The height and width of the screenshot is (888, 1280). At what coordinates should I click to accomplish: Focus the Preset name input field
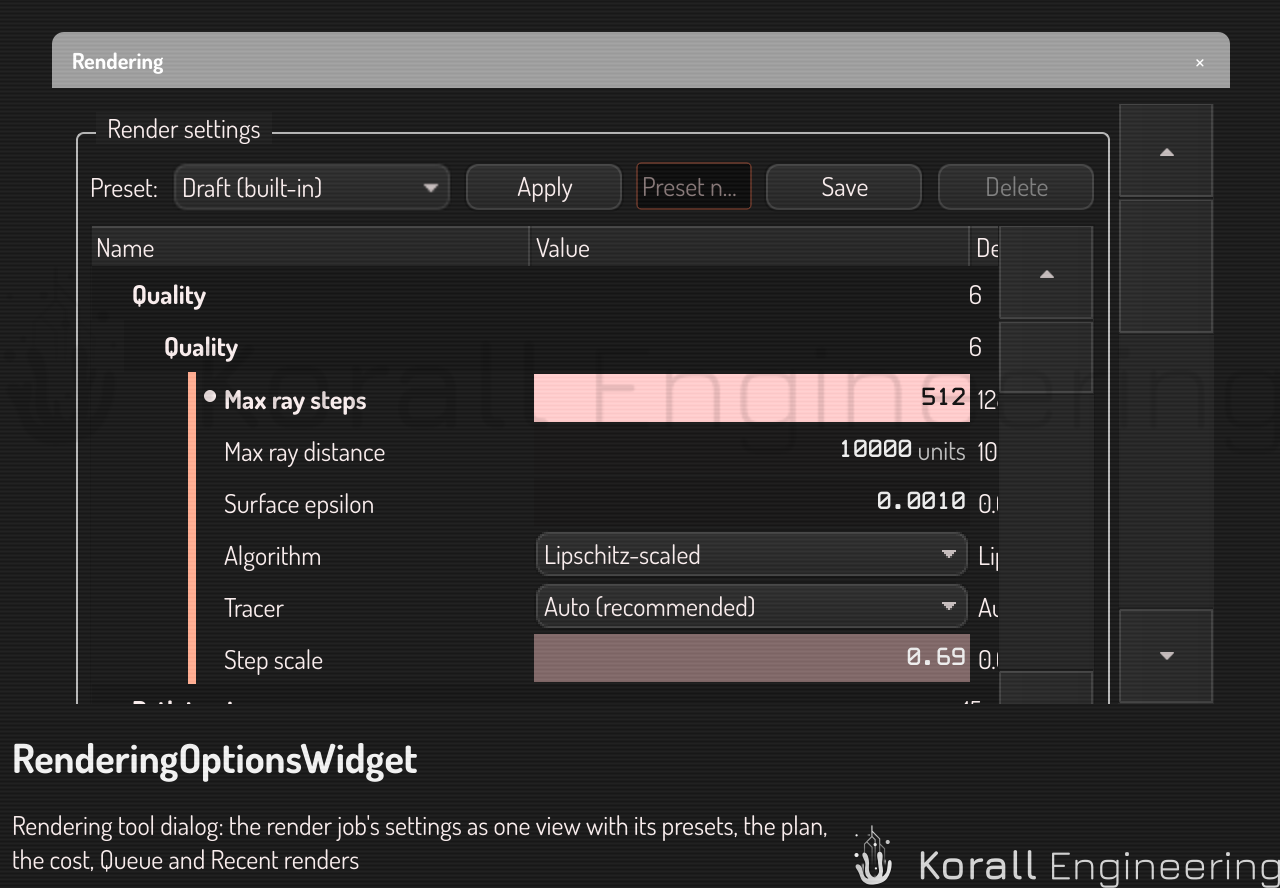(x=694, y=187)
